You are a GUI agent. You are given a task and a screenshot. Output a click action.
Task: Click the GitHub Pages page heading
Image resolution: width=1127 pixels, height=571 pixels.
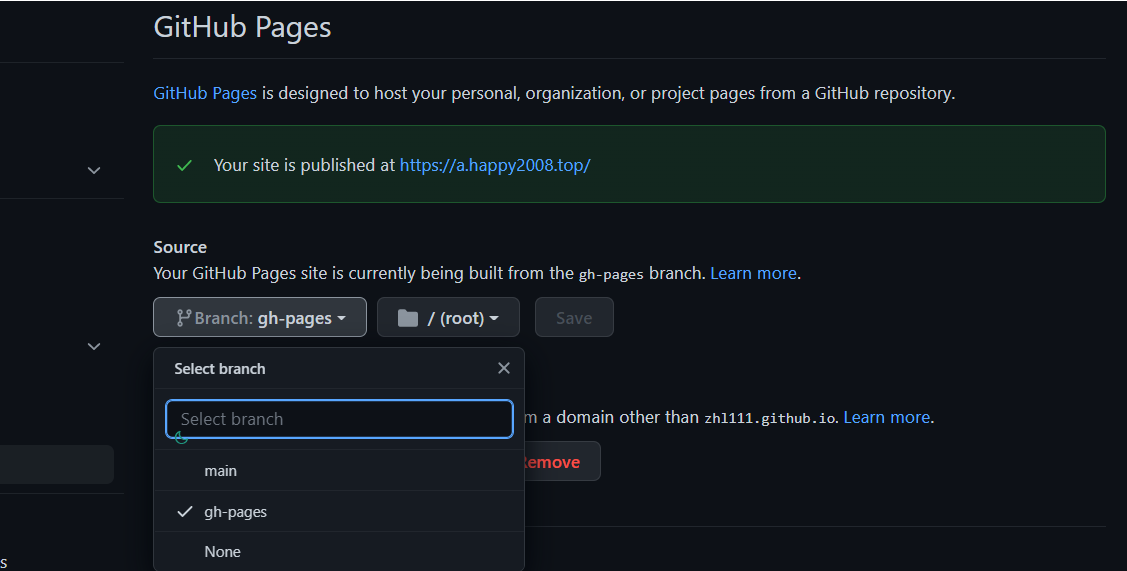[242, 27]
